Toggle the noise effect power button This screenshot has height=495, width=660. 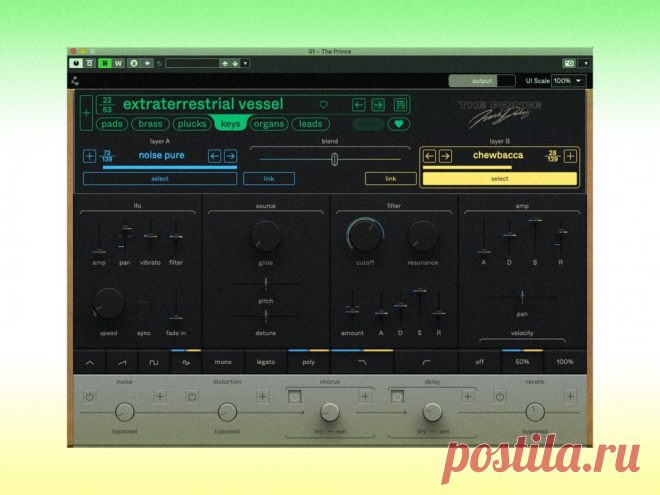(89, 397)
